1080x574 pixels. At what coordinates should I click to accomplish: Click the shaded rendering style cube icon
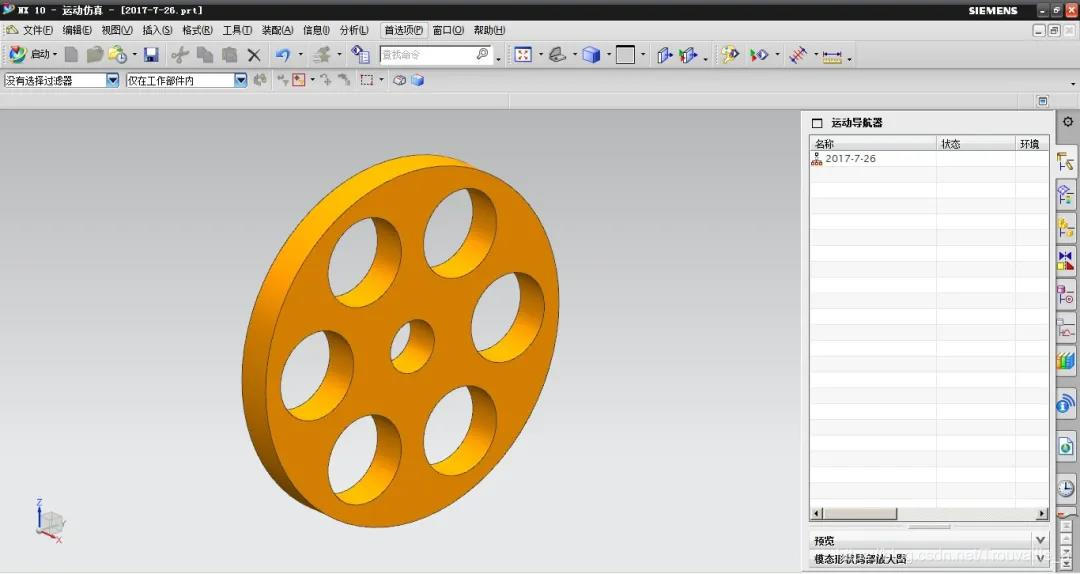point(591,54)
